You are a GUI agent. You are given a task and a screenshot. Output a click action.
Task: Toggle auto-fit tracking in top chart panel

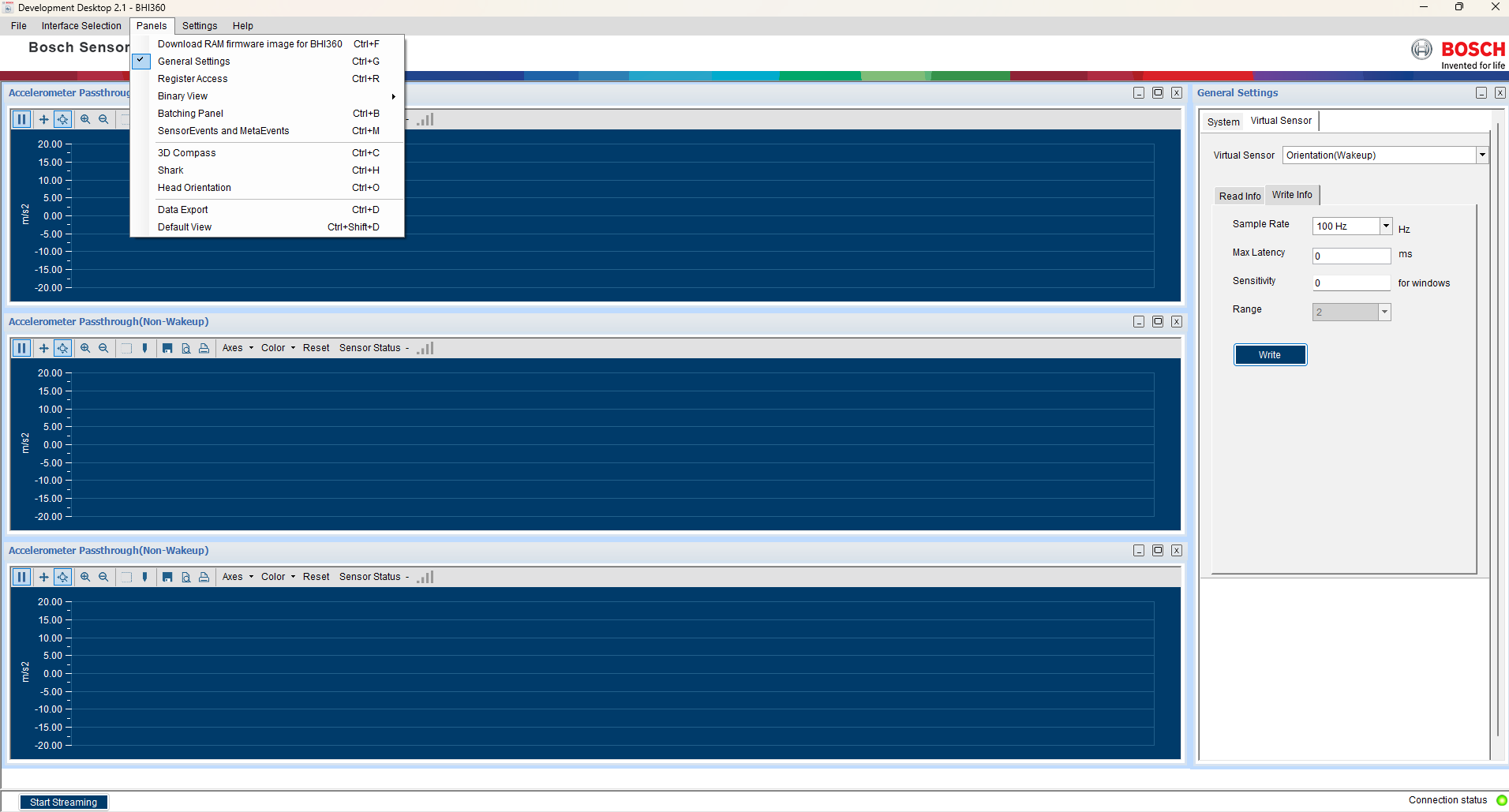(x=63, y=119)
